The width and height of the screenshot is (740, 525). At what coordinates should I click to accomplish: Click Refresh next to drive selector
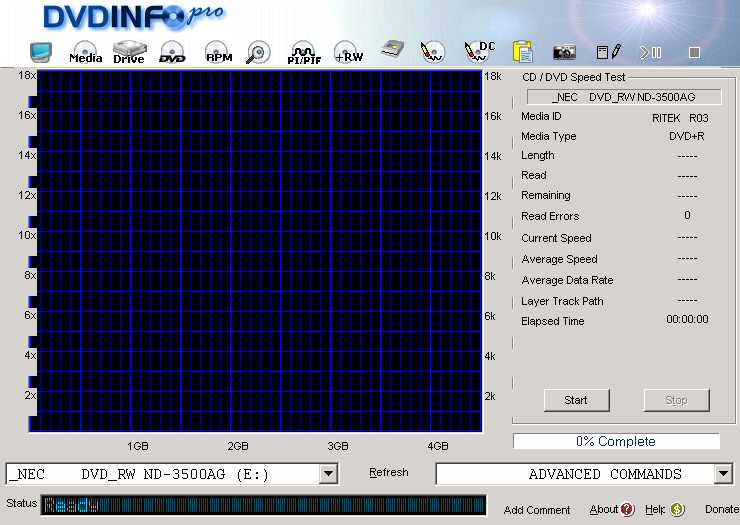388,473
